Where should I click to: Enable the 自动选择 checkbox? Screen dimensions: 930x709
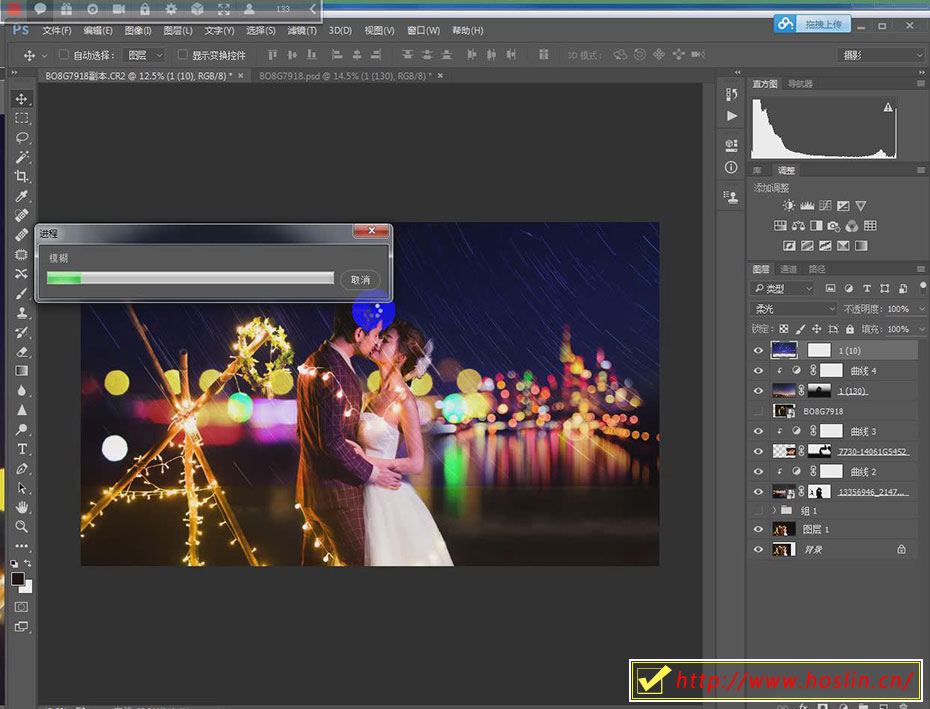[63, 55]
